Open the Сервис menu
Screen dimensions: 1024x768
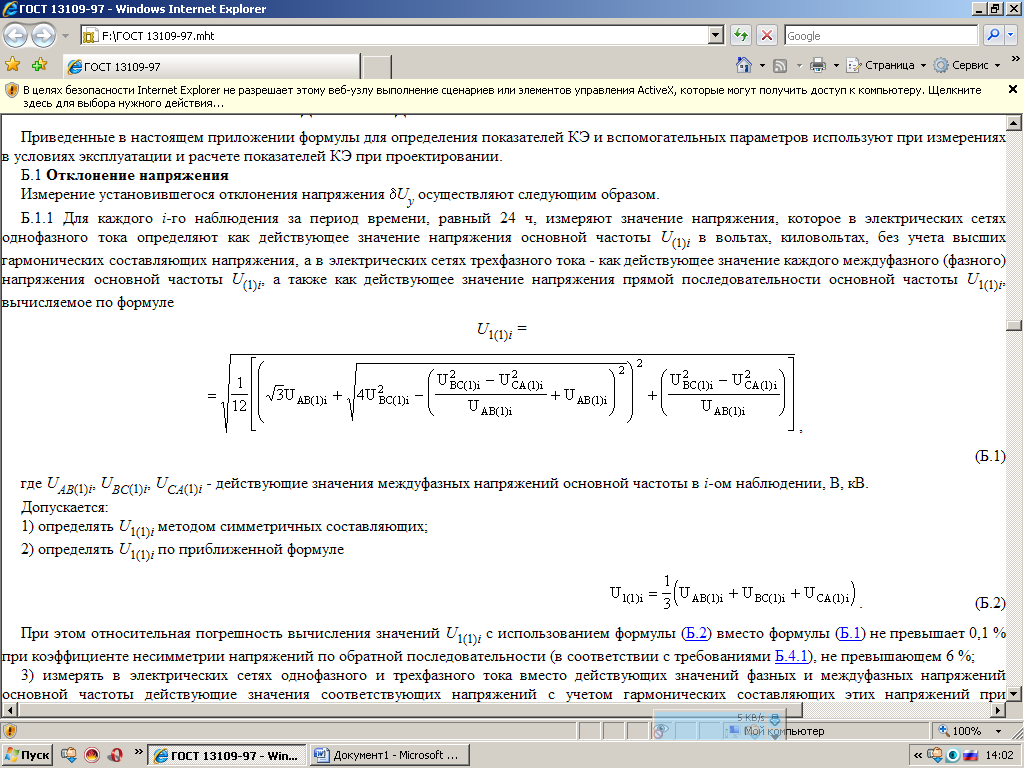(967, 65)
